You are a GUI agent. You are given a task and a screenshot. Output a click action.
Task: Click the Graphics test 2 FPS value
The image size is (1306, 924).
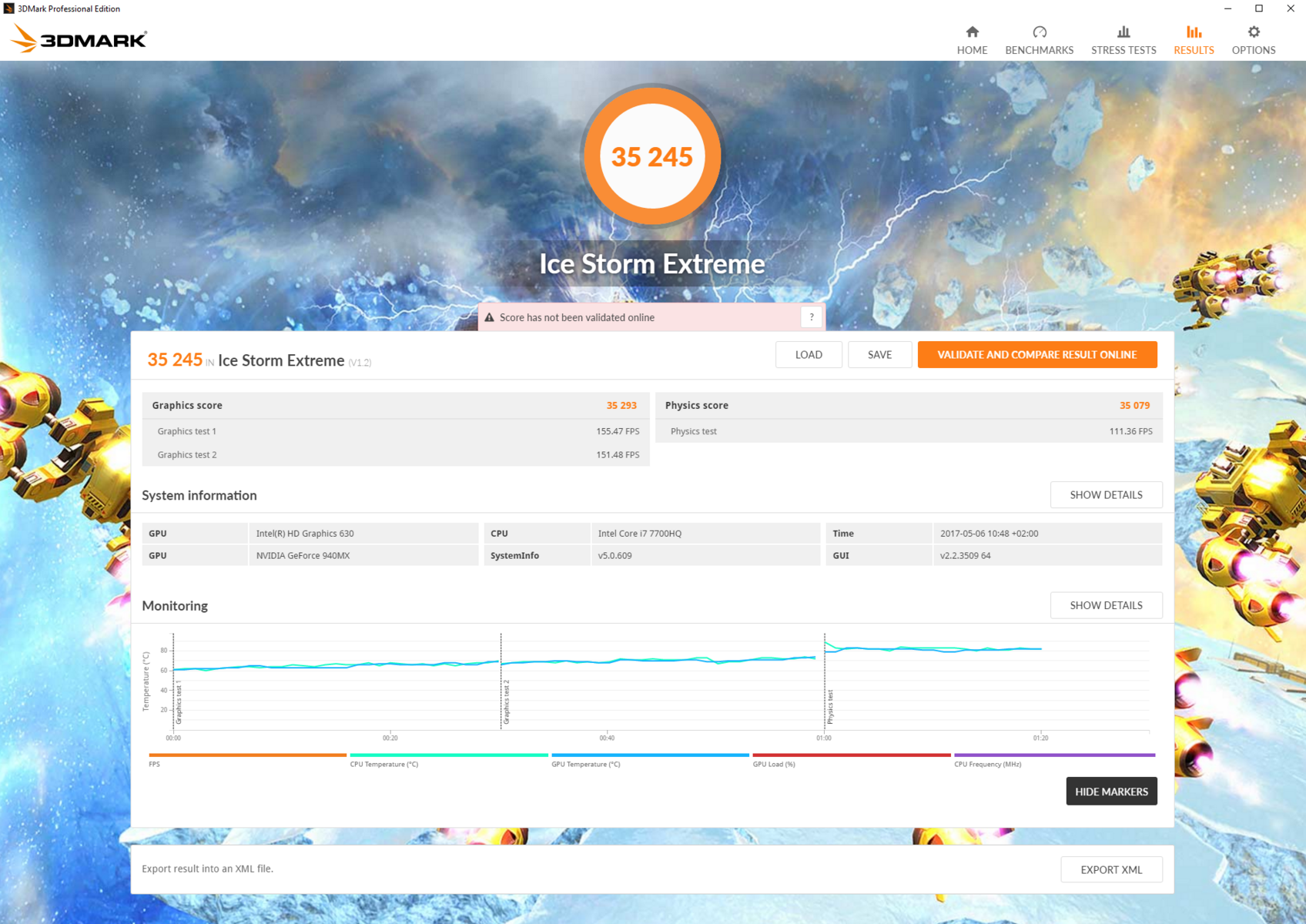(x=618, y=455)
